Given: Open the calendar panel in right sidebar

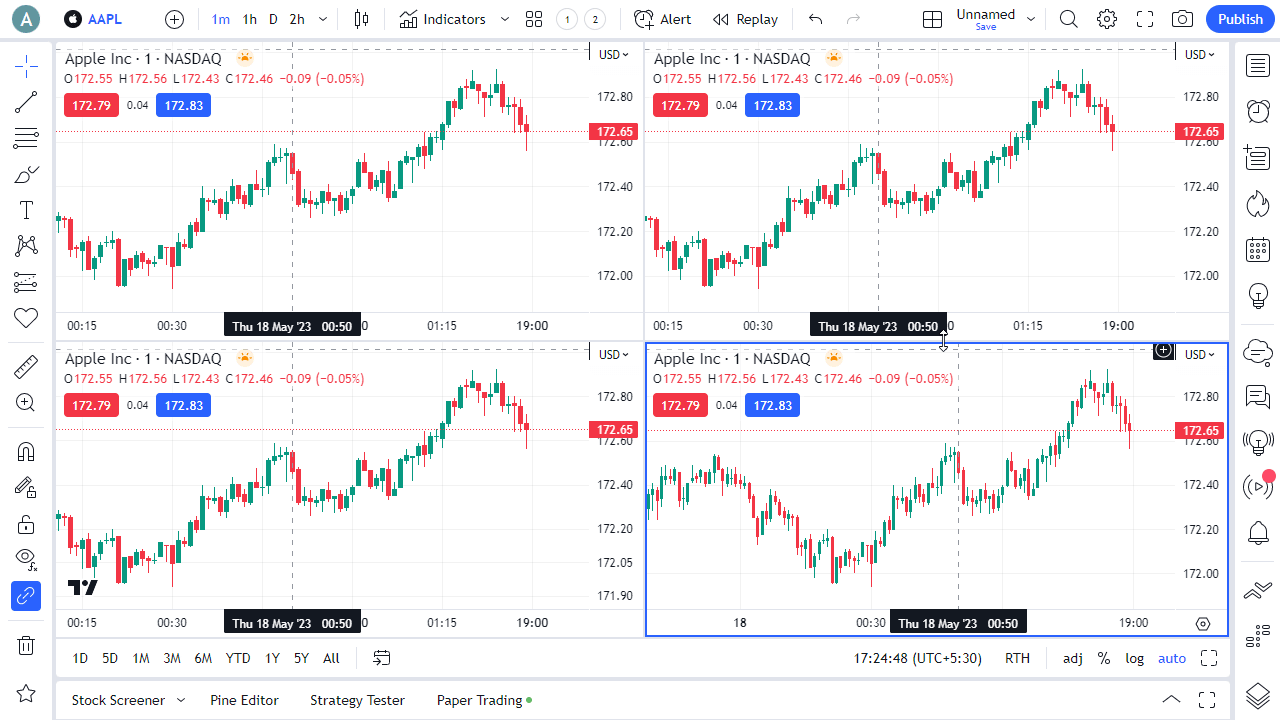Looking at the screenshot, I should [x=1257, y=249].
